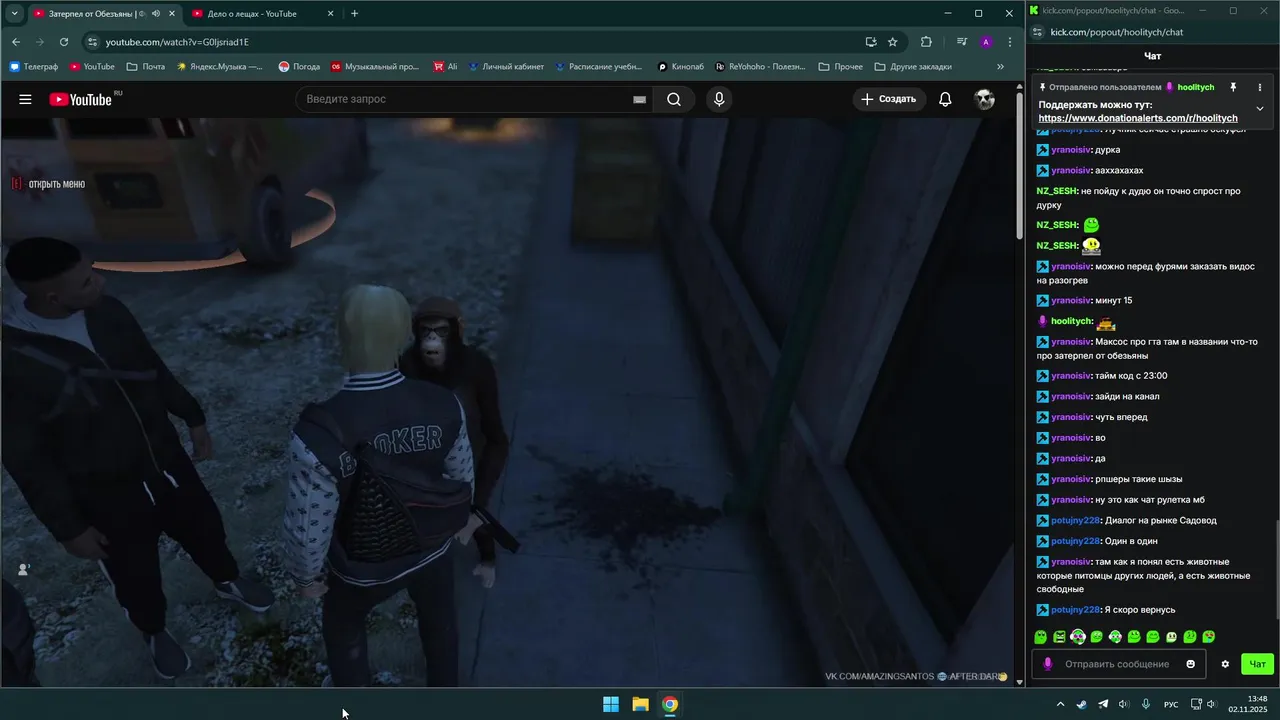Open Музыкальный про... bookmark
Viewport: 1280px width, 720px height.
pos(375,67)
